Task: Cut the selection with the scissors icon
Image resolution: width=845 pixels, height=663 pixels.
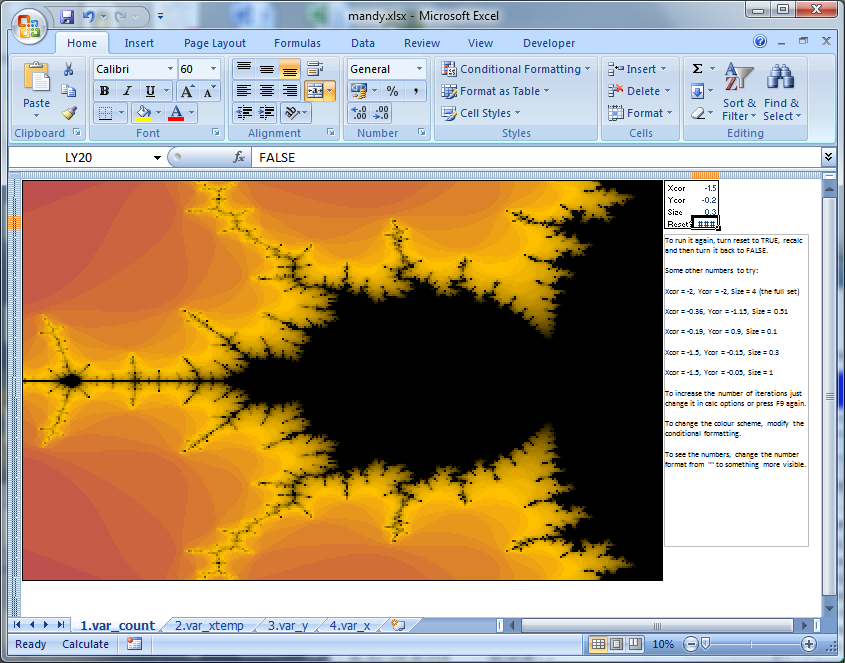Action: pyautogui.click(x=68, y=69)
